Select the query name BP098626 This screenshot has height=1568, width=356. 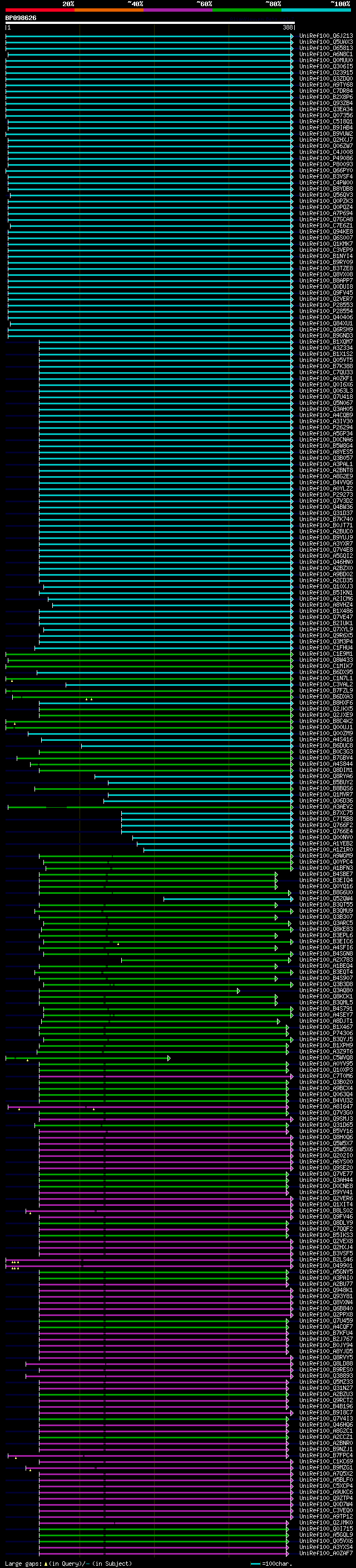21,18
